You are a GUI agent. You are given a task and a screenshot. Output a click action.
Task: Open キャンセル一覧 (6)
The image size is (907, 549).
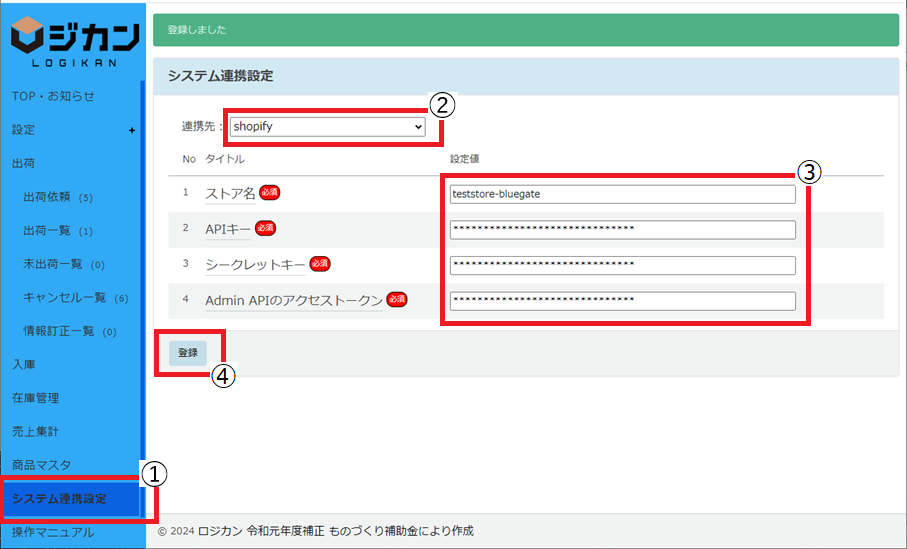pyautogui.click(x=75, y=298)
